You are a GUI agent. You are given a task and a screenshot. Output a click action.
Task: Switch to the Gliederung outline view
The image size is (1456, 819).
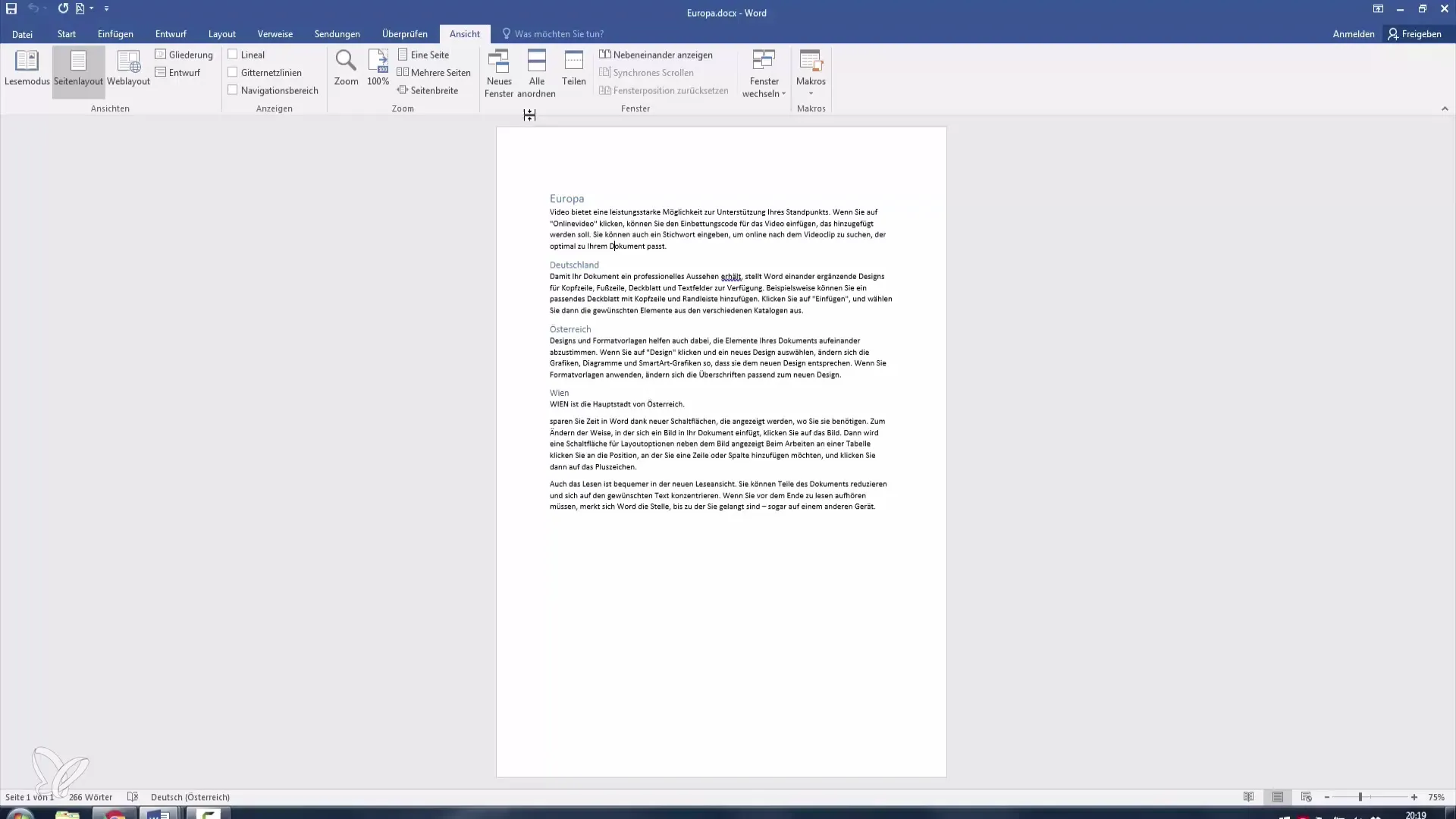coord(184,55)
